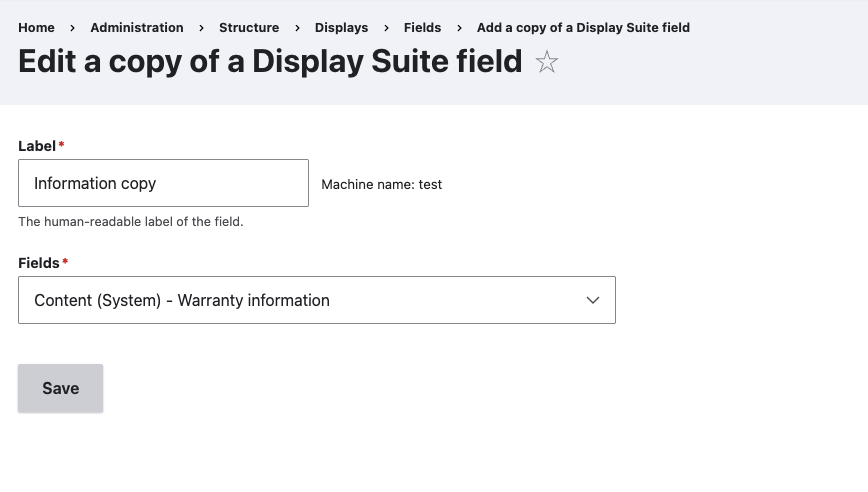
Task: Click the breadcrumb chevron after Structure
Action: (x=297, y=28)
